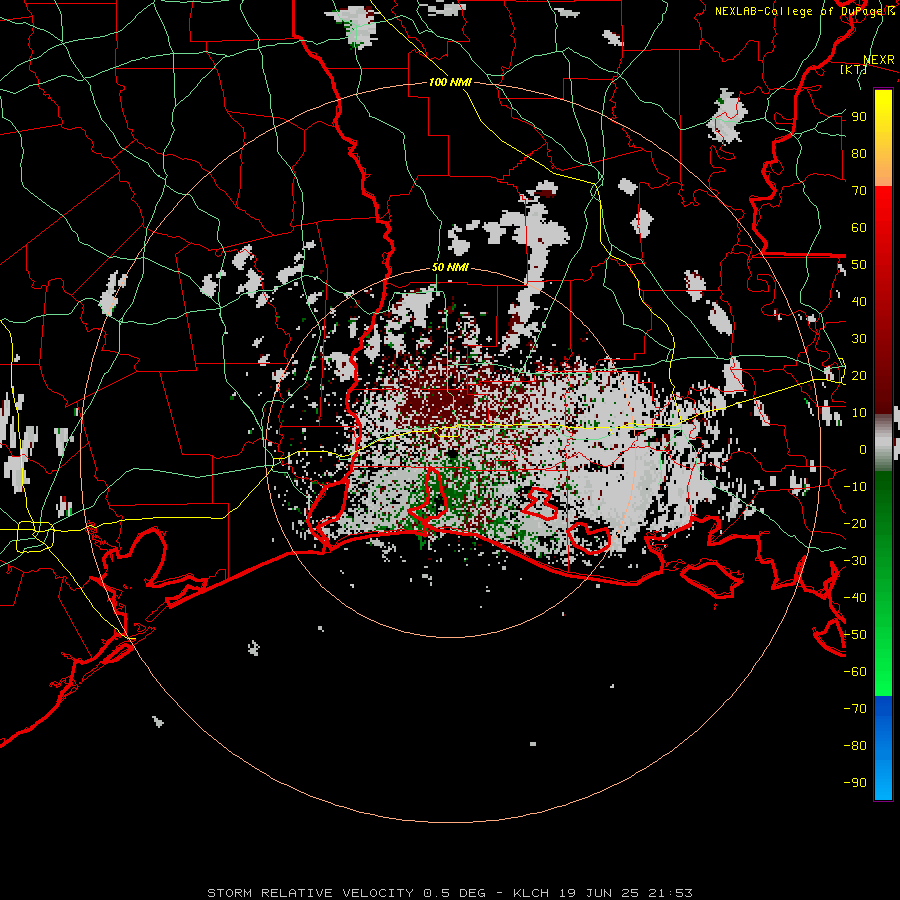Select the 50 NMI range ring label
Image resolution: width=900 pixels, height=900 pixels.
(x=450, y=267)
